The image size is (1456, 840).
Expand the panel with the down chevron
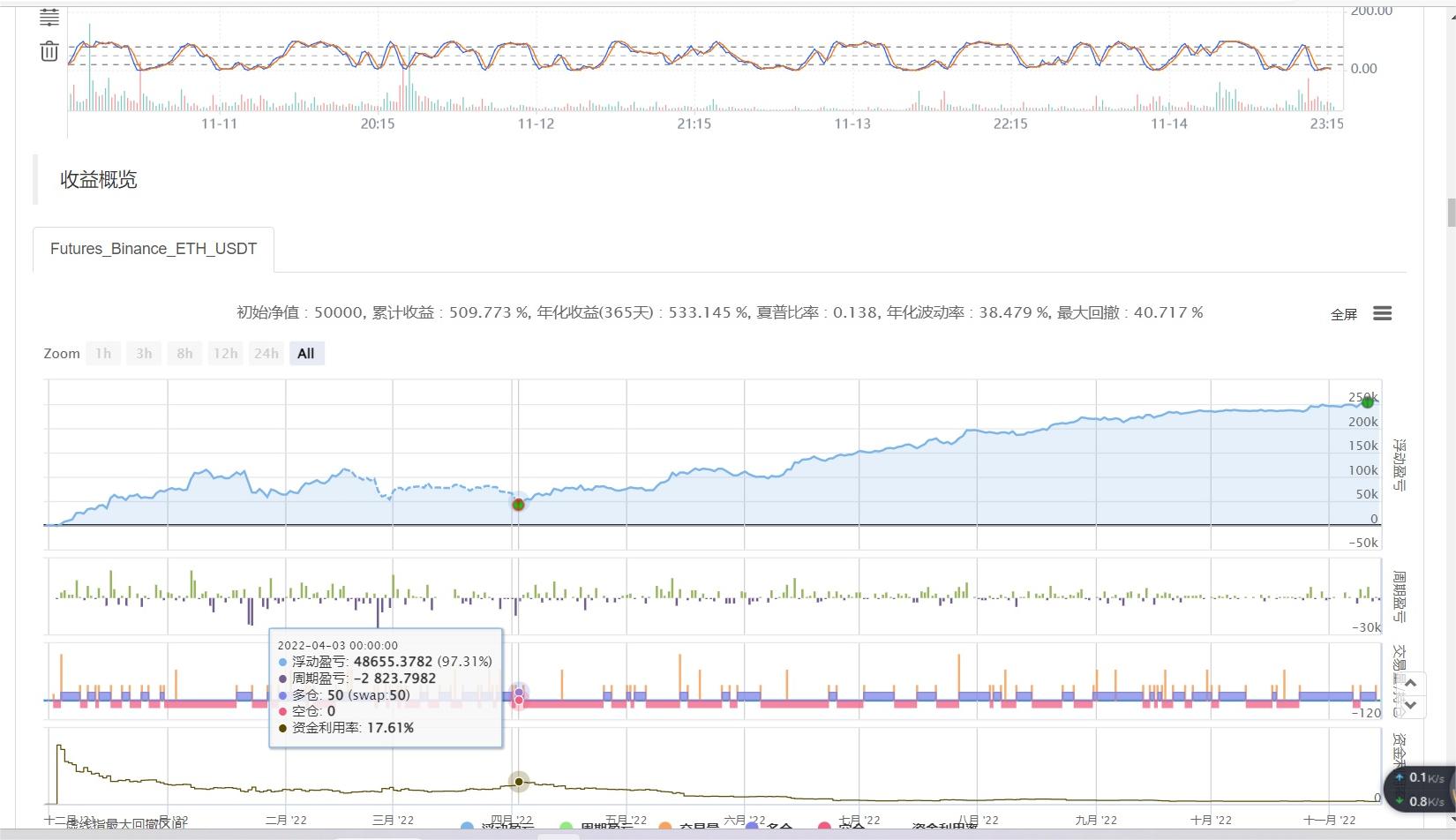point(1410,703)
